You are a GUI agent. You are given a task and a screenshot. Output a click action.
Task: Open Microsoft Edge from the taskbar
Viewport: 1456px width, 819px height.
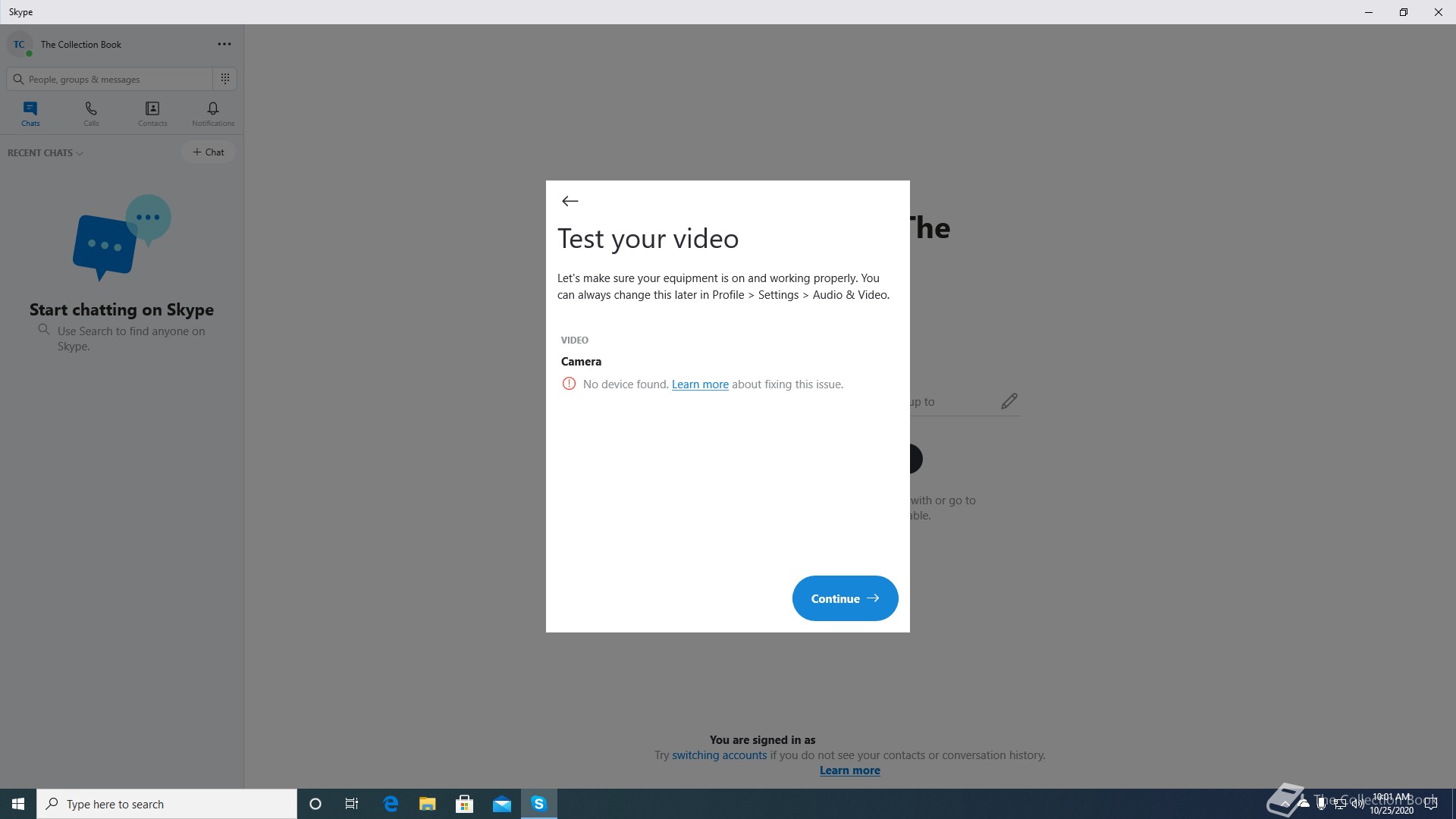tap(391, 804)
